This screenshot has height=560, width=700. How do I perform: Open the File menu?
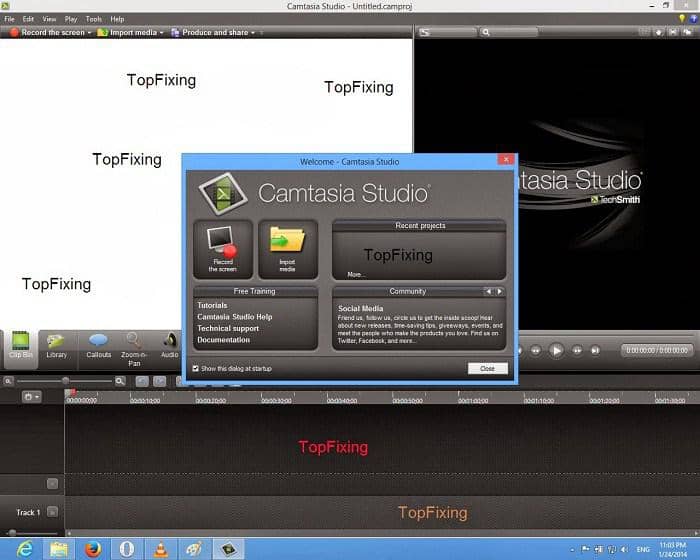(x=9, y=19)
